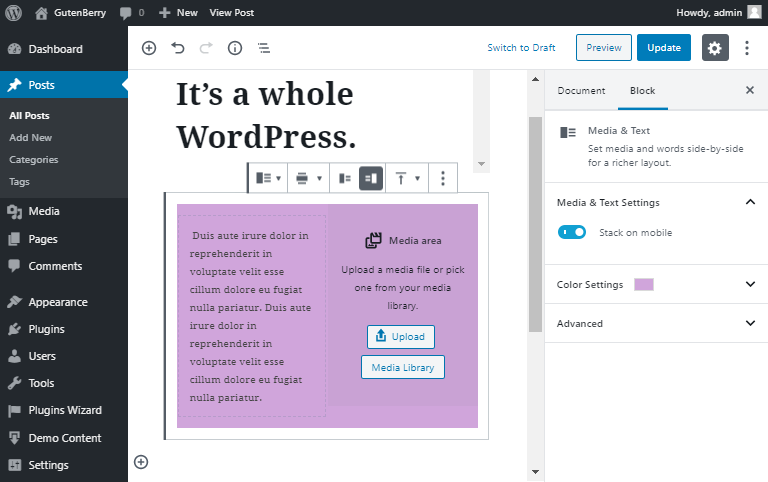This screenshot has height=482, width=768.
Task: Collapse the Media & Text Settings panel
Action: (656, 203)
